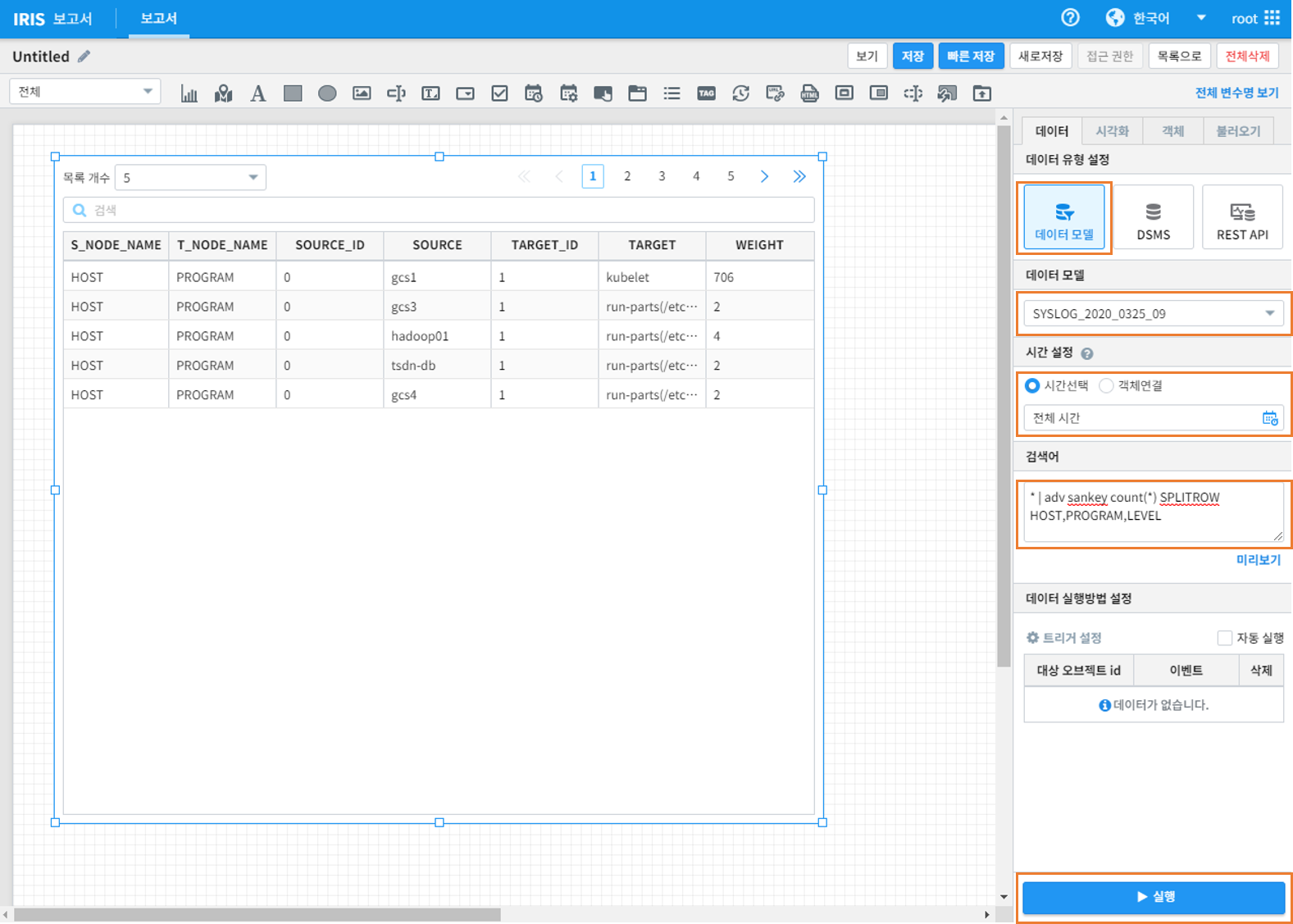The height and width of the screenshot is (924, 1293).
Task: Click the dashed text cursor icon
Action: point(913,93)
